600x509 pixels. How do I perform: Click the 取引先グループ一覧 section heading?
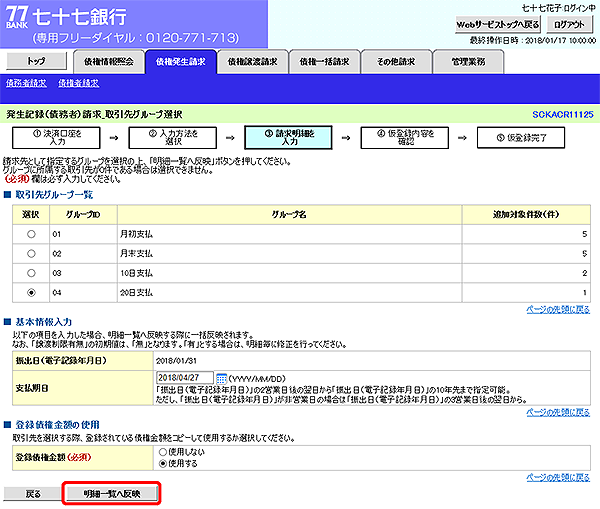54,195
